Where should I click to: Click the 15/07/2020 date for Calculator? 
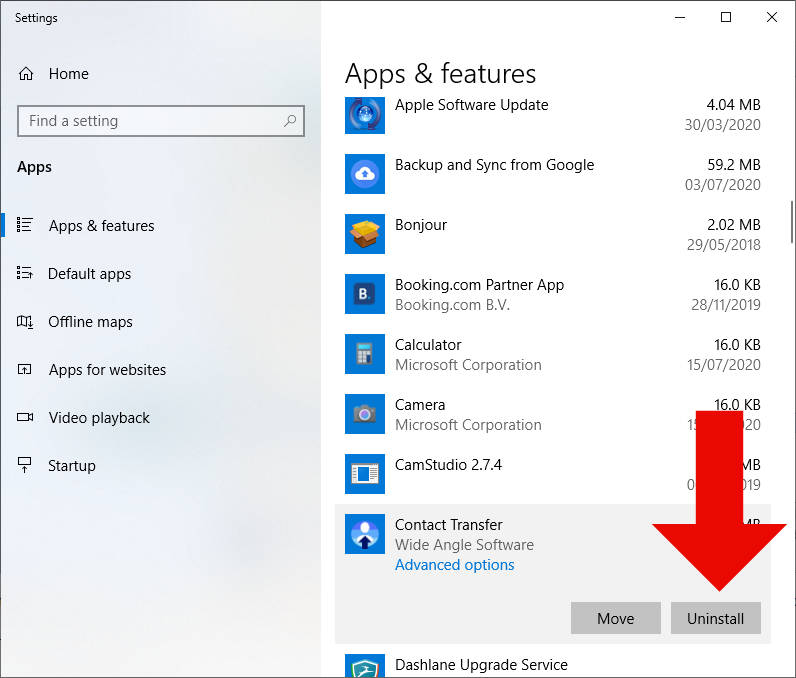click(x=723, y=364)
